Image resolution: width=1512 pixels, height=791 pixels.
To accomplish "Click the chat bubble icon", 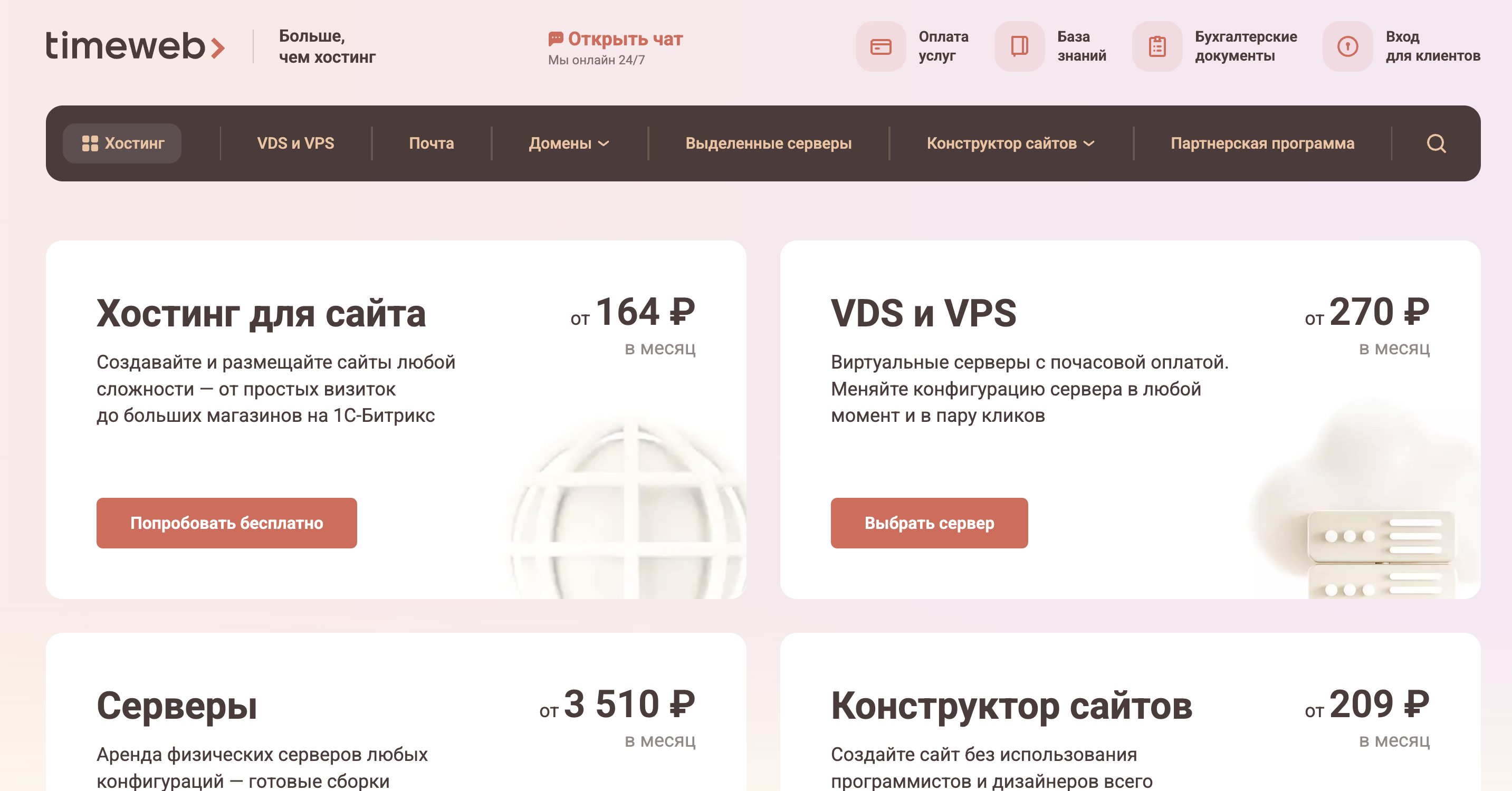I will [555, 38].
